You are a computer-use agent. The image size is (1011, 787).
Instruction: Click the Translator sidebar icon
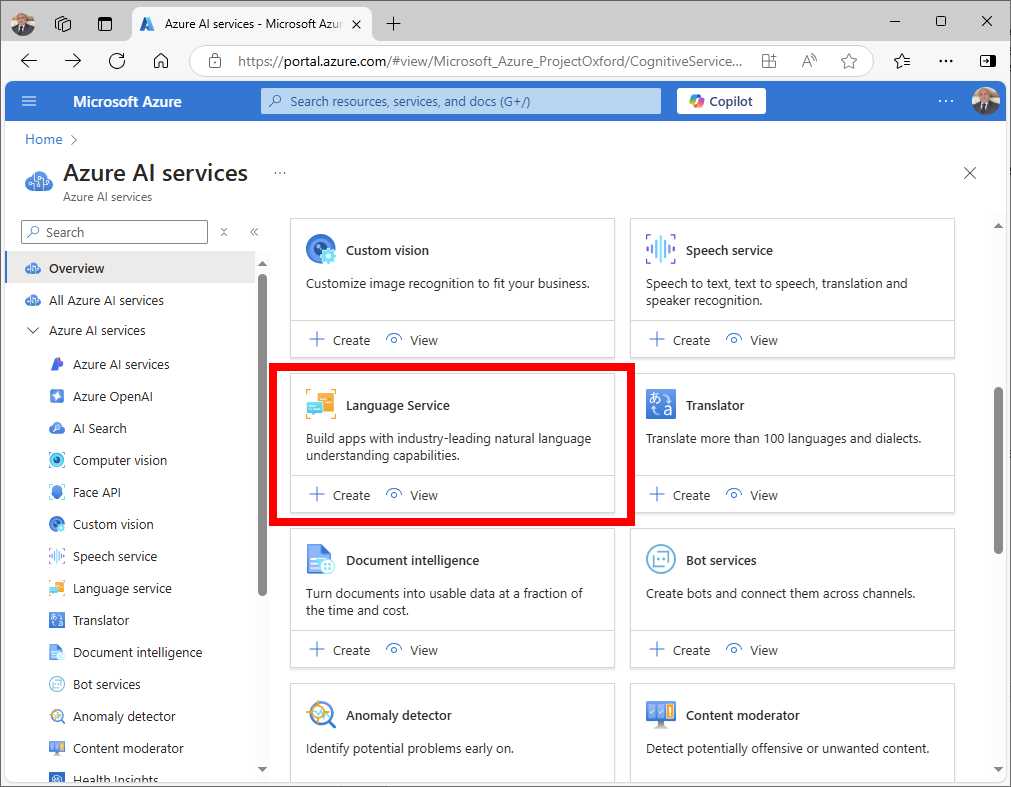click(57, 621)
